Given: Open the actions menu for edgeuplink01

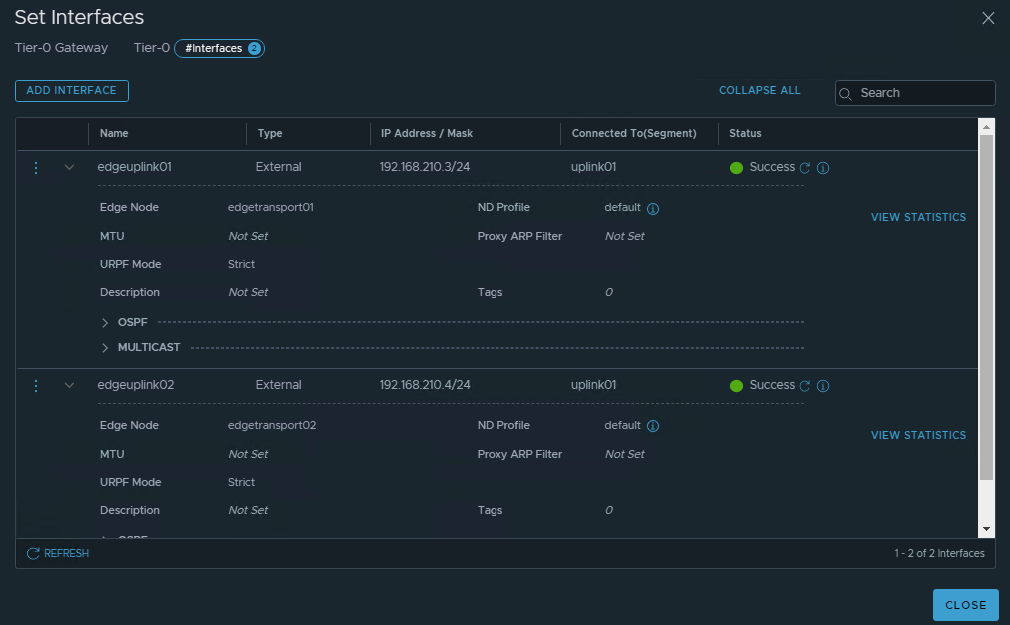Looking at the screenshot, I should tap(36, 168).
